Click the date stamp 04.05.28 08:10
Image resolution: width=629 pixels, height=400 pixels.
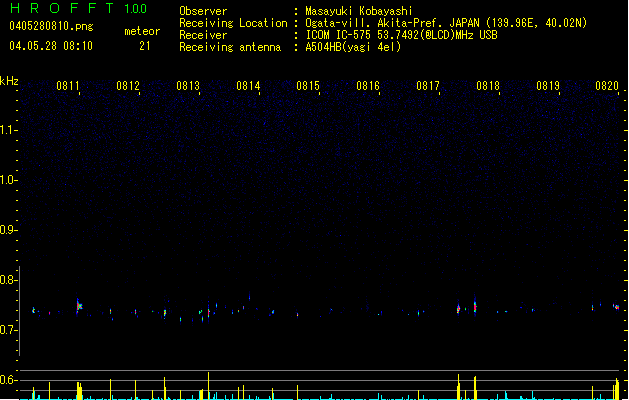[x=51, y=46]
